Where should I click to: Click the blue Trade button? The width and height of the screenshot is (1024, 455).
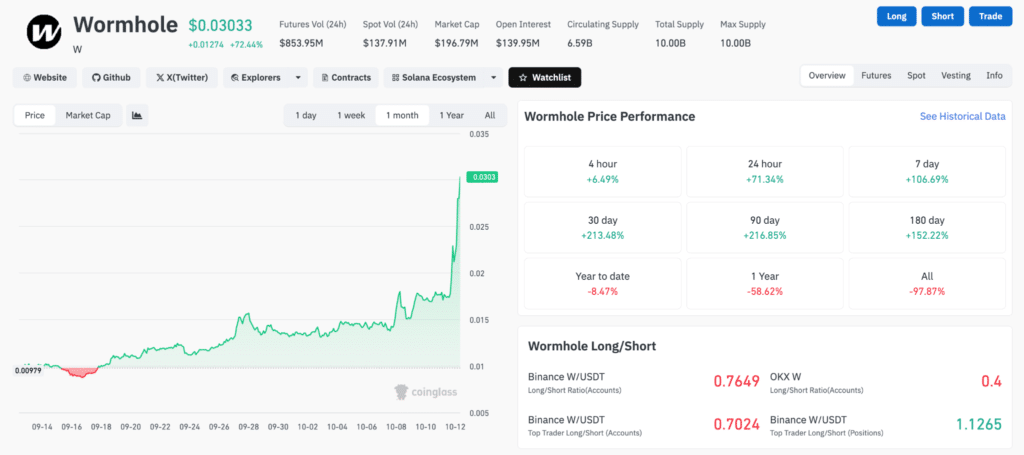click(990, 16)
